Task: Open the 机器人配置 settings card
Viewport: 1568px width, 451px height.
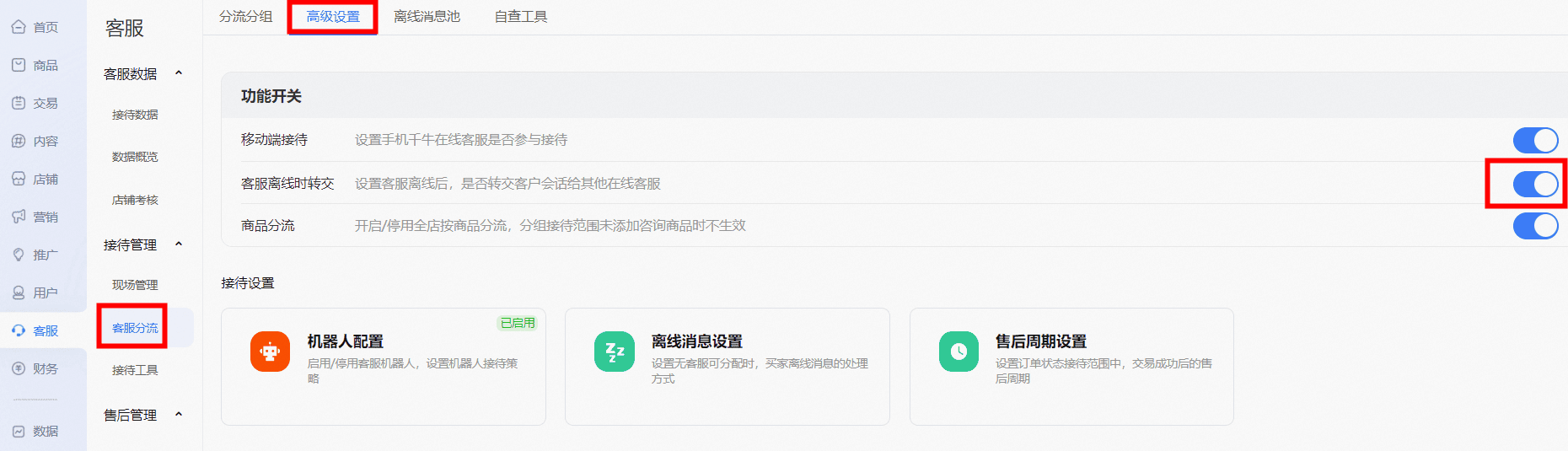Action: pyautogui.click(x=384, y=367)
